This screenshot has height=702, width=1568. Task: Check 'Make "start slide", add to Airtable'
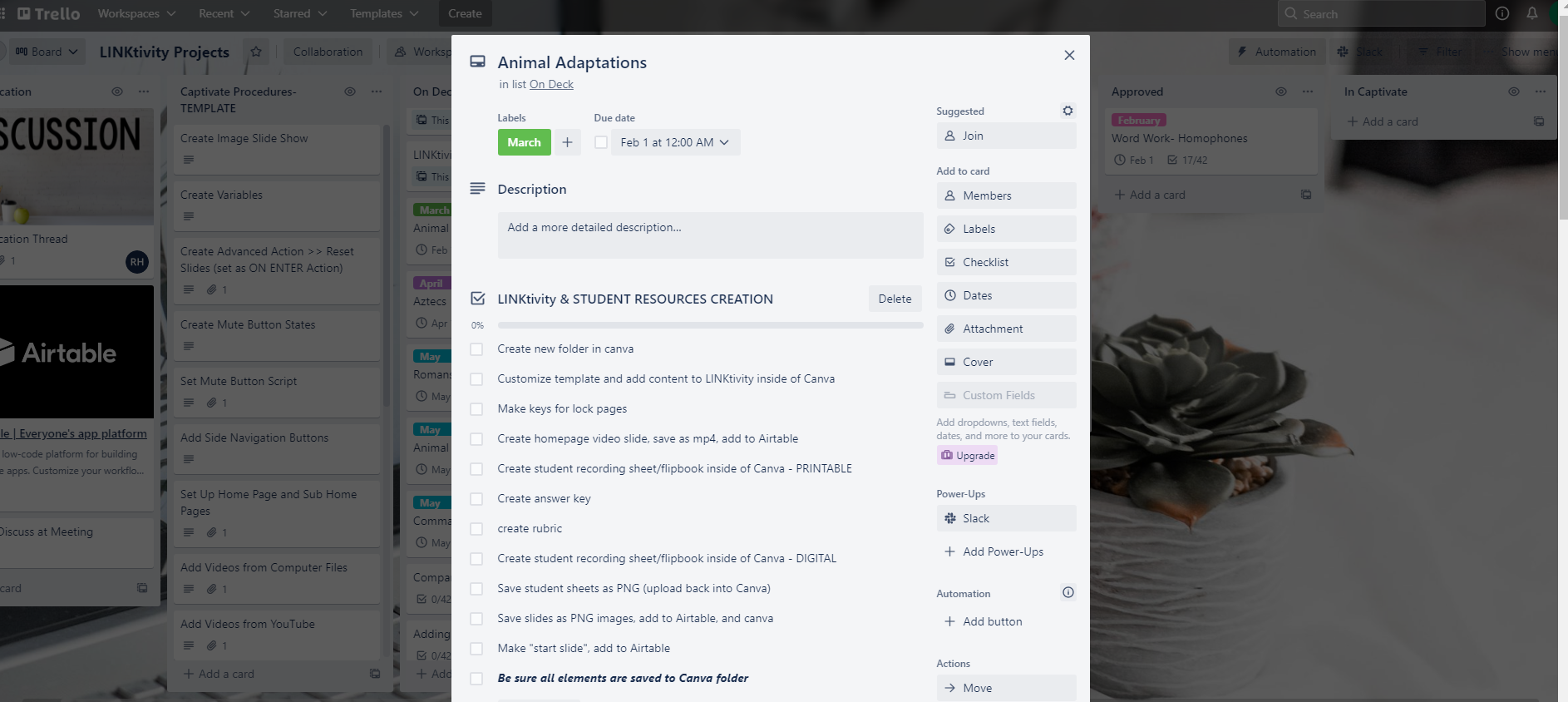(x=476, y=649)
